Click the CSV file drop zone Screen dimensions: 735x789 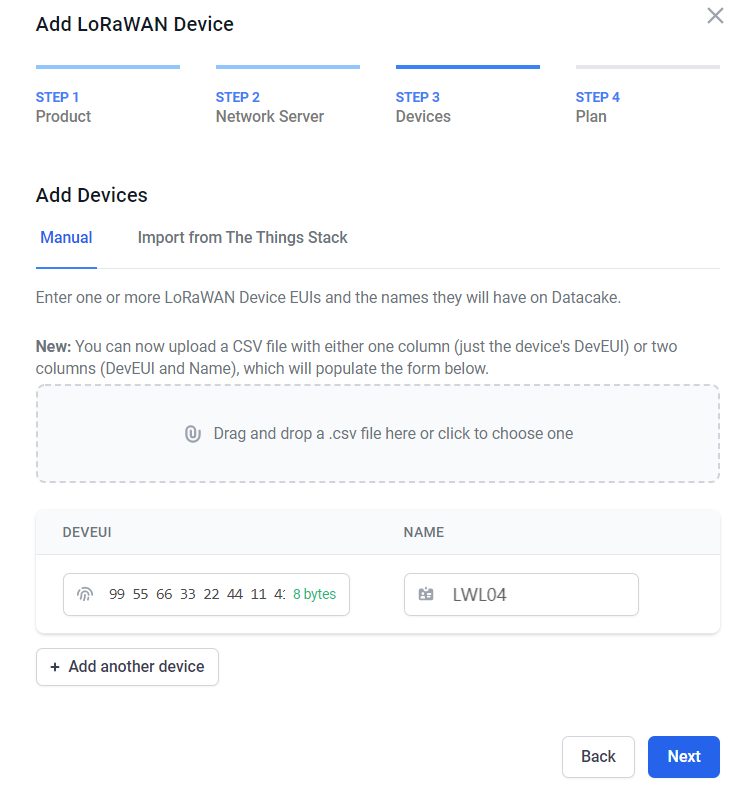coord(378,434)
